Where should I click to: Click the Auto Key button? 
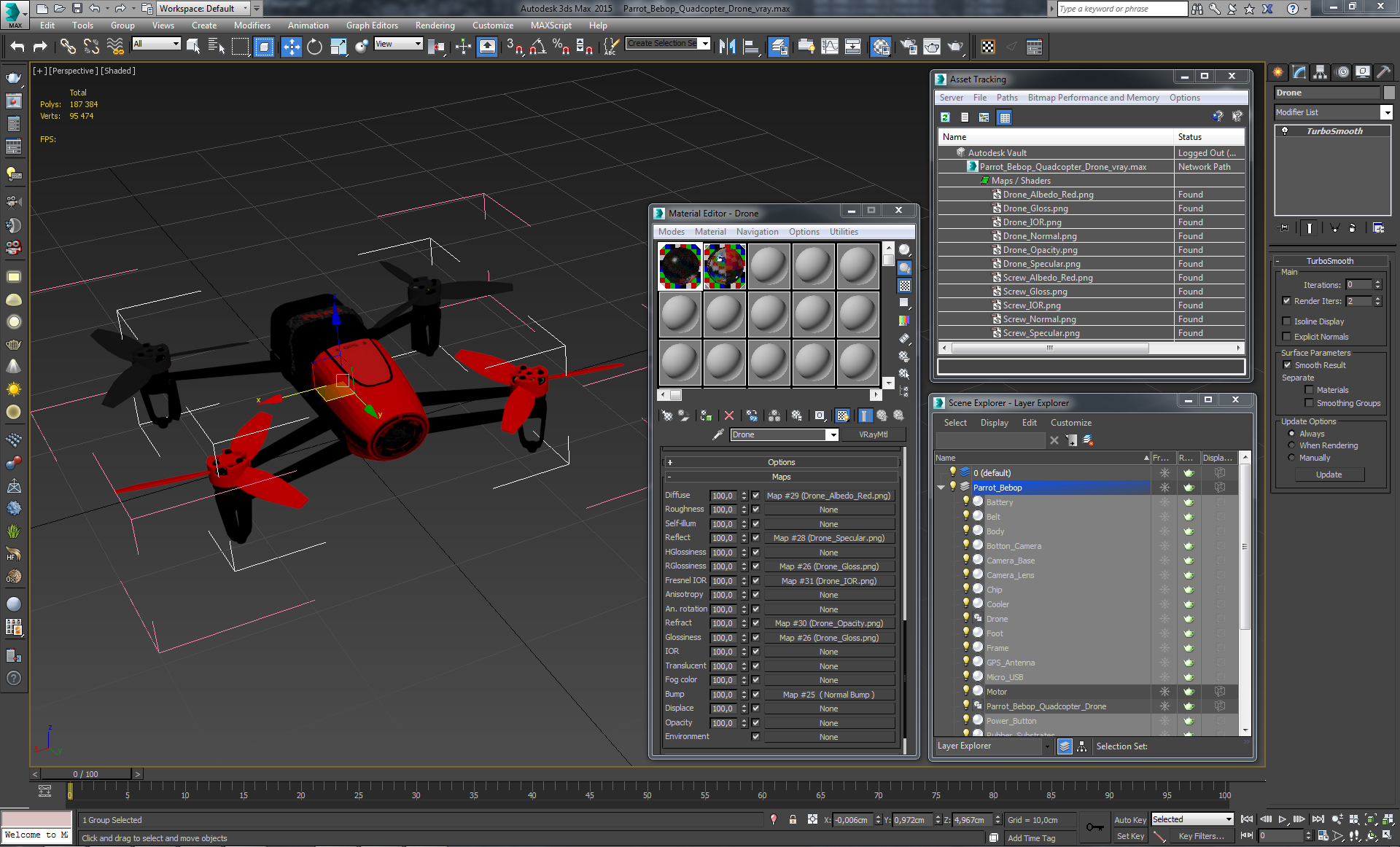tap(1129, 820)
